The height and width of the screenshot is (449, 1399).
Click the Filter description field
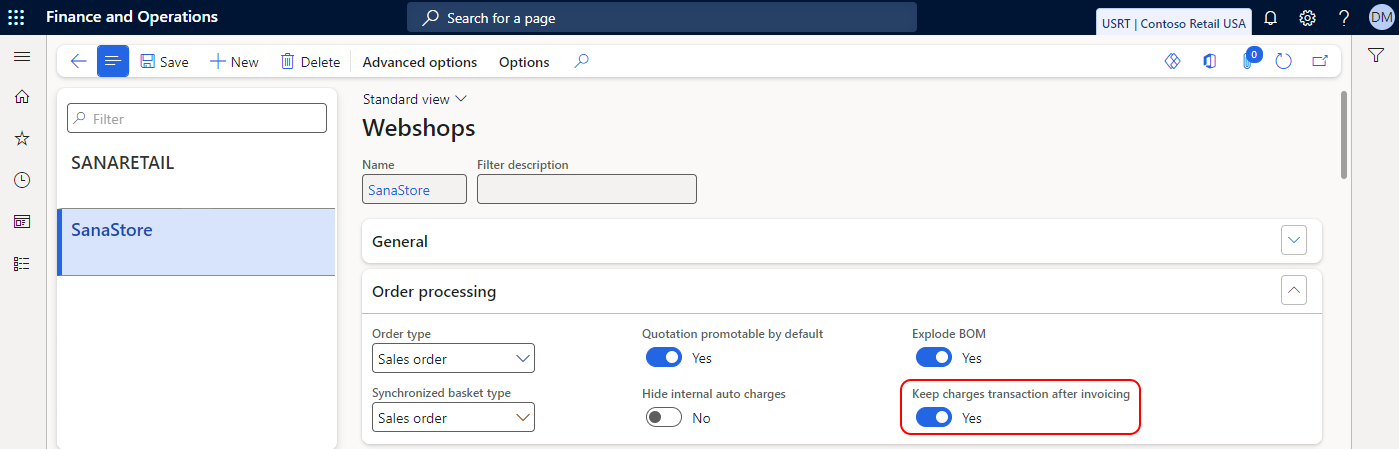click(587, 189)
